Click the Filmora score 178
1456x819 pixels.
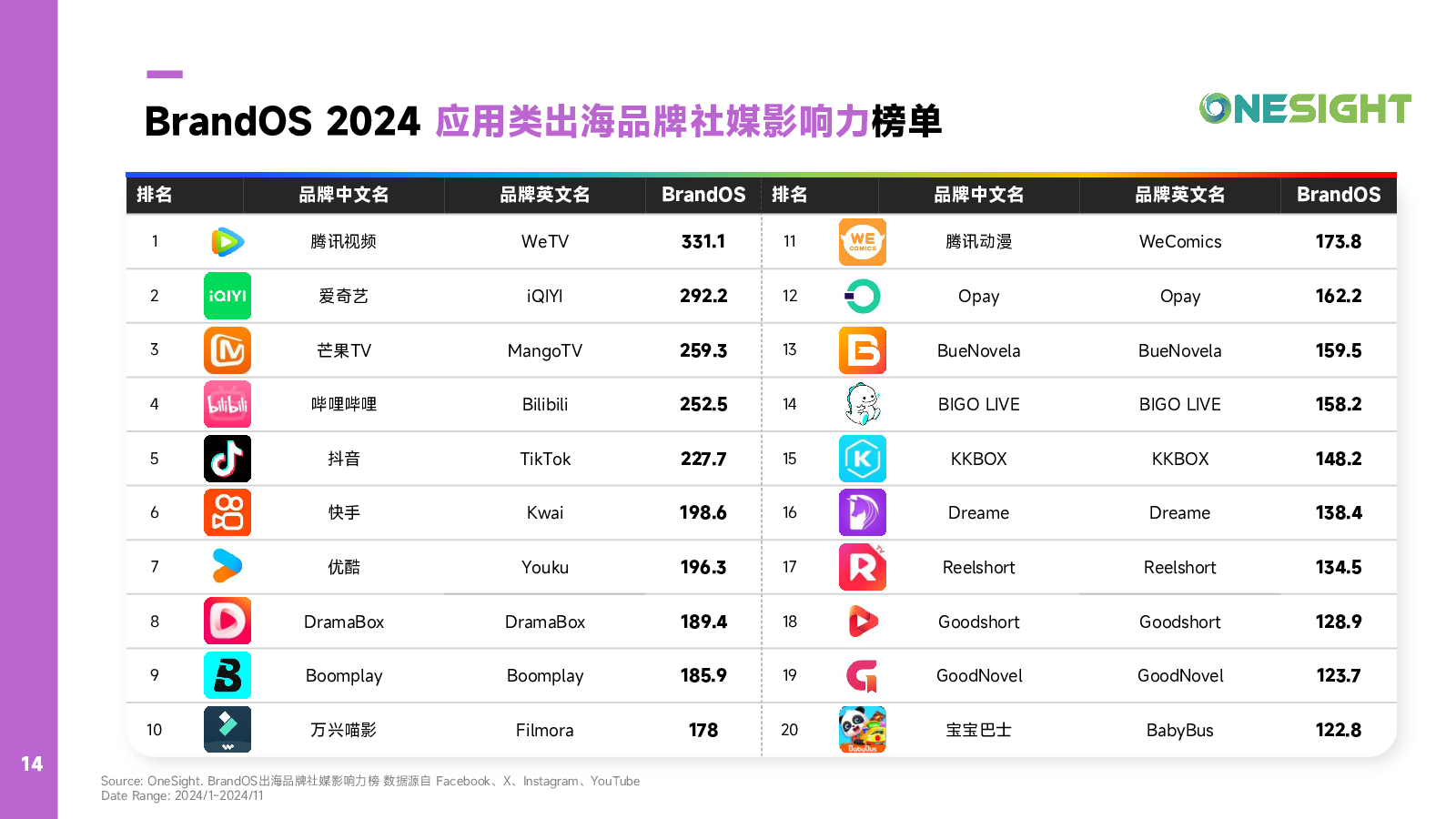[x=703, y=730]
